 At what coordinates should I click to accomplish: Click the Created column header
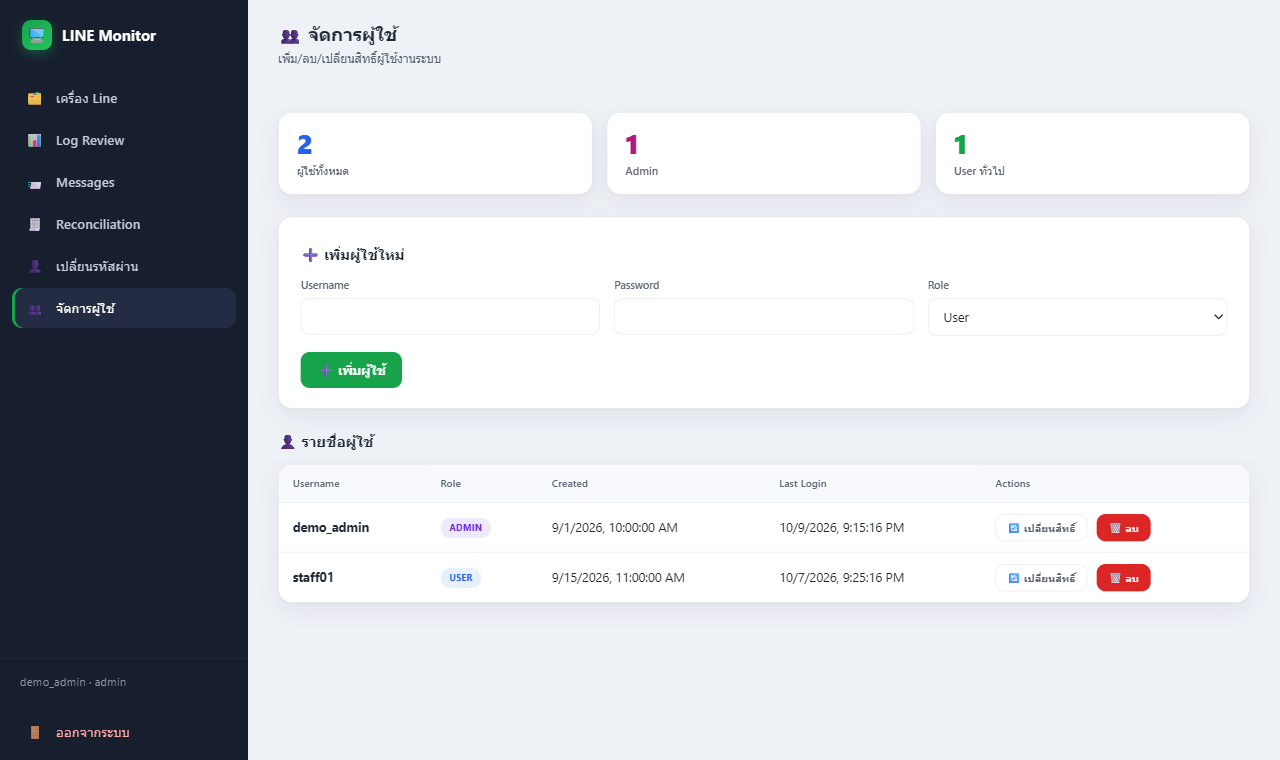[x=570, y=484]
